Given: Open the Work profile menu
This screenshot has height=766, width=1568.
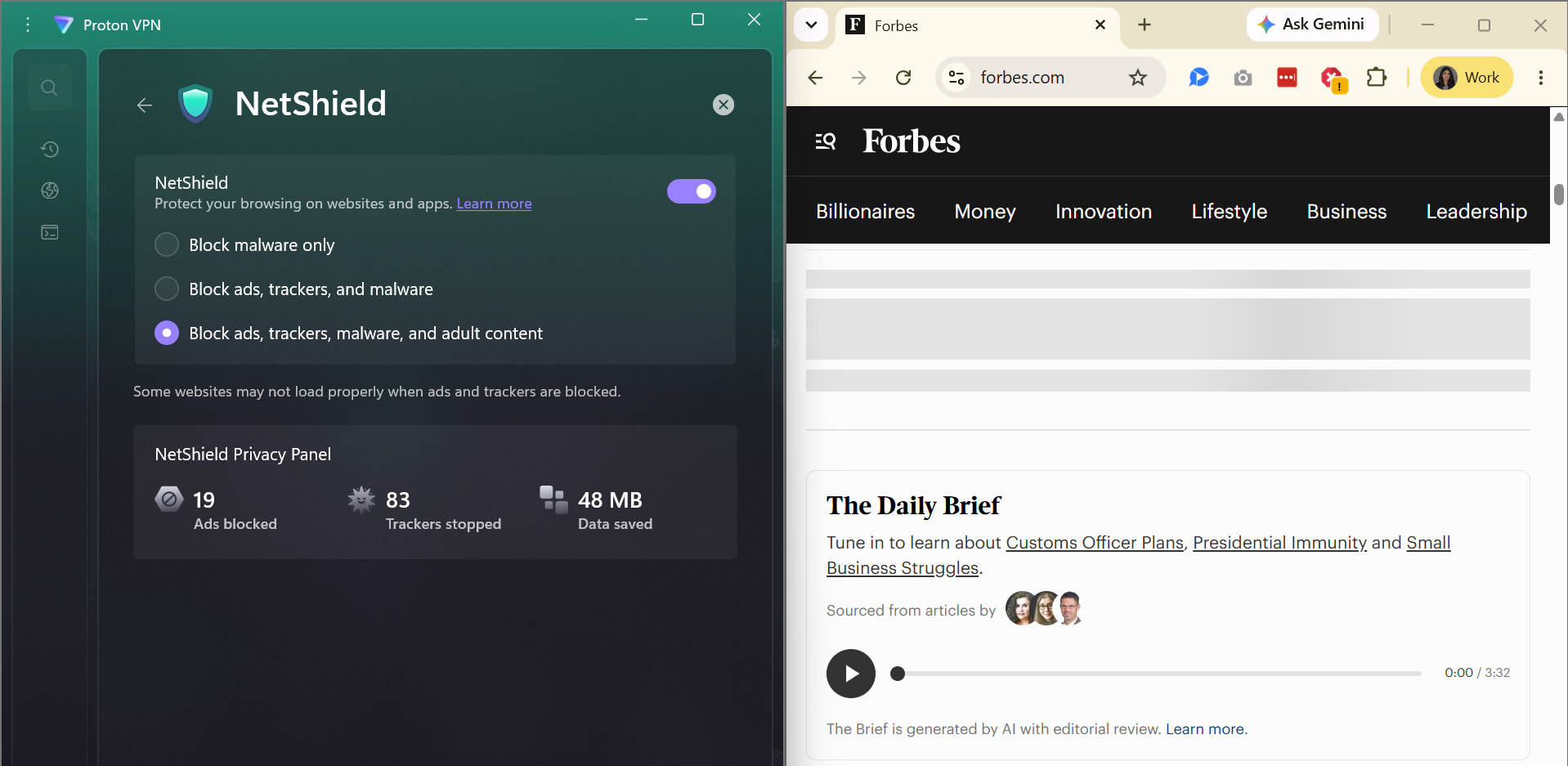Looking at the screenshot, I should pos(1467,78).
